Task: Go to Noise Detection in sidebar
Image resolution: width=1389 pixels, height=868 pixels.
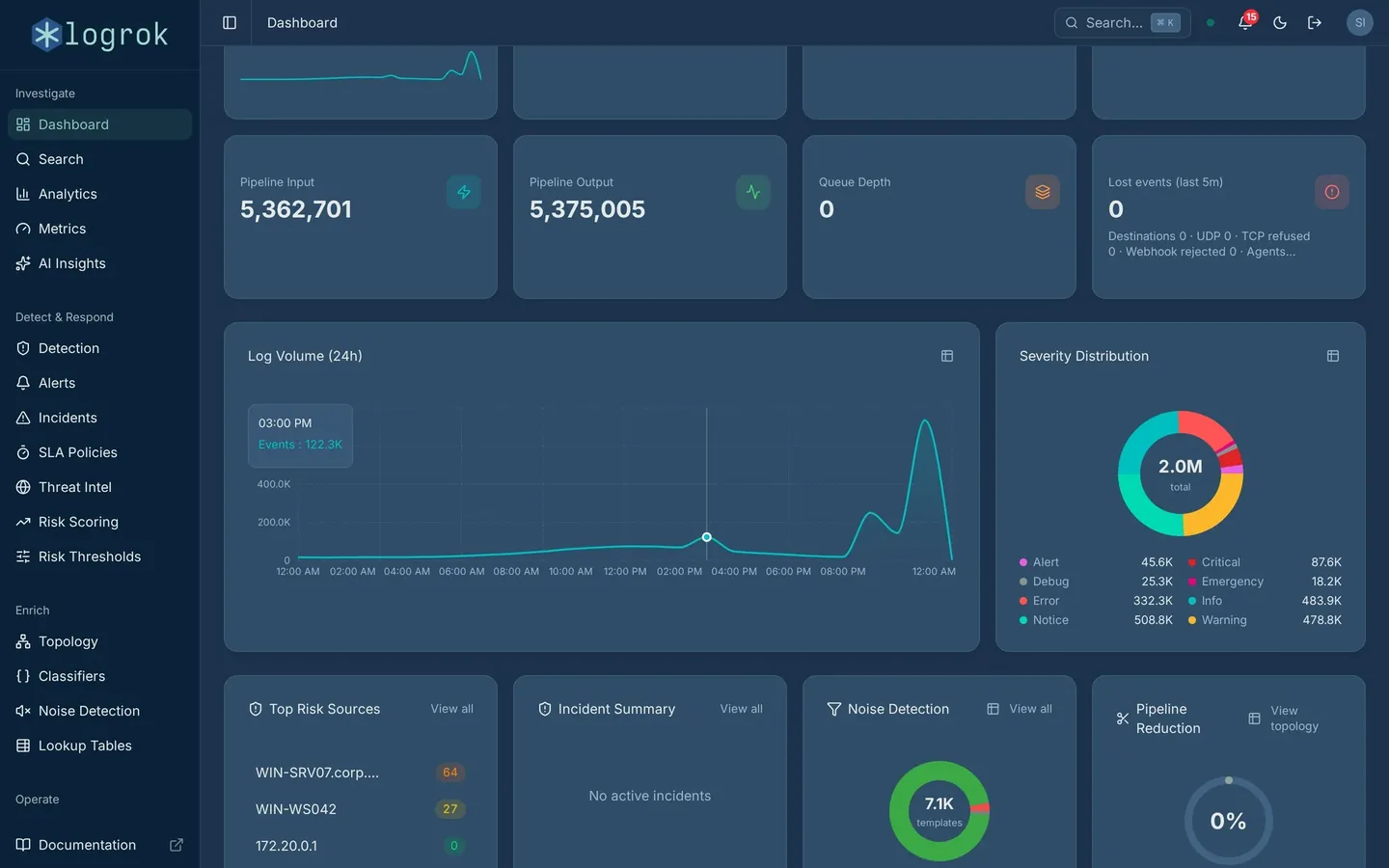Action: [x=100, y=711]
